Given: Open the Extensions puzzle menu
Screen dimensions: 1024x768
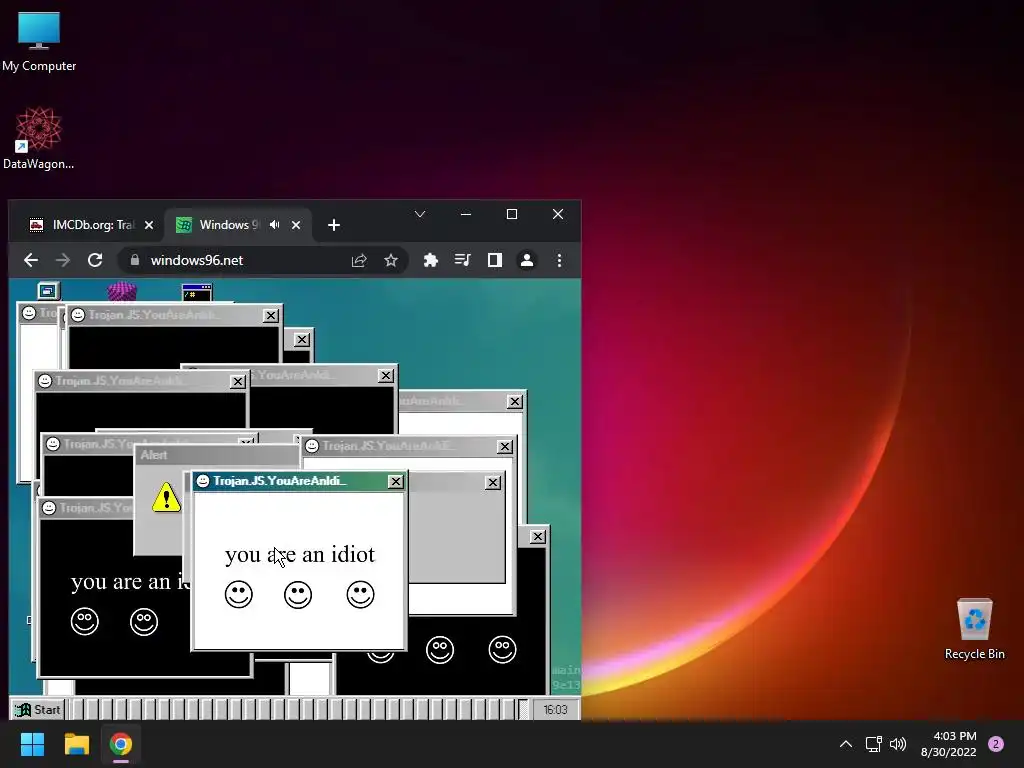Looking at the screenshot, I should point(430,261).
